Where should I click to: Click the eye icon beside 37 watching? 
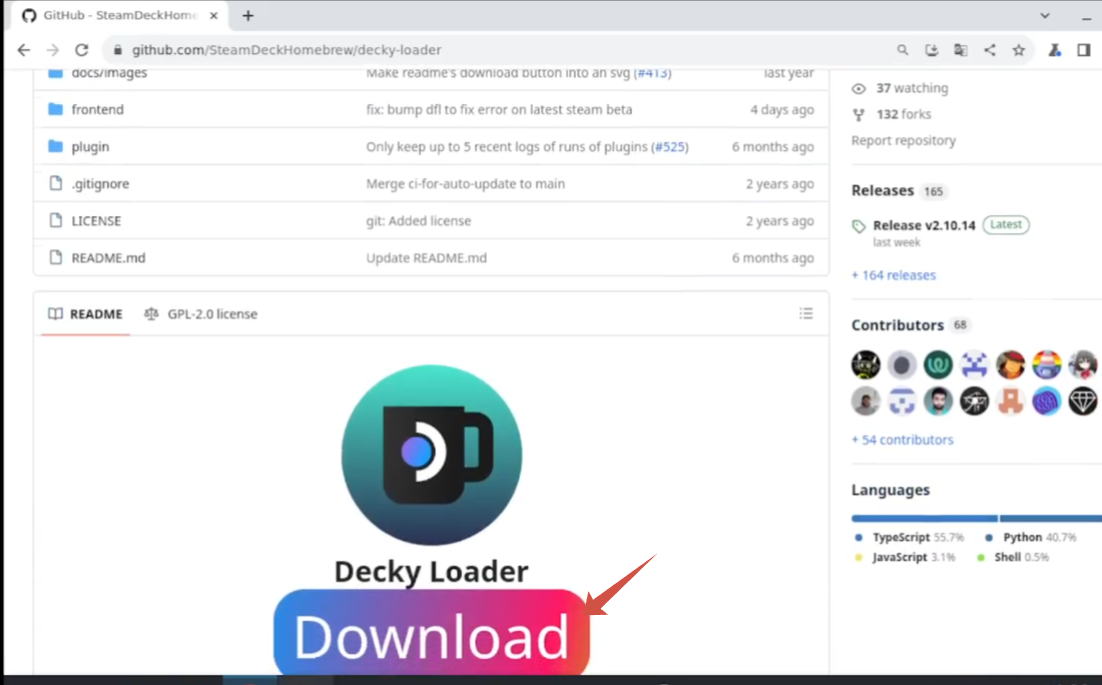click(x=857, y=88)
